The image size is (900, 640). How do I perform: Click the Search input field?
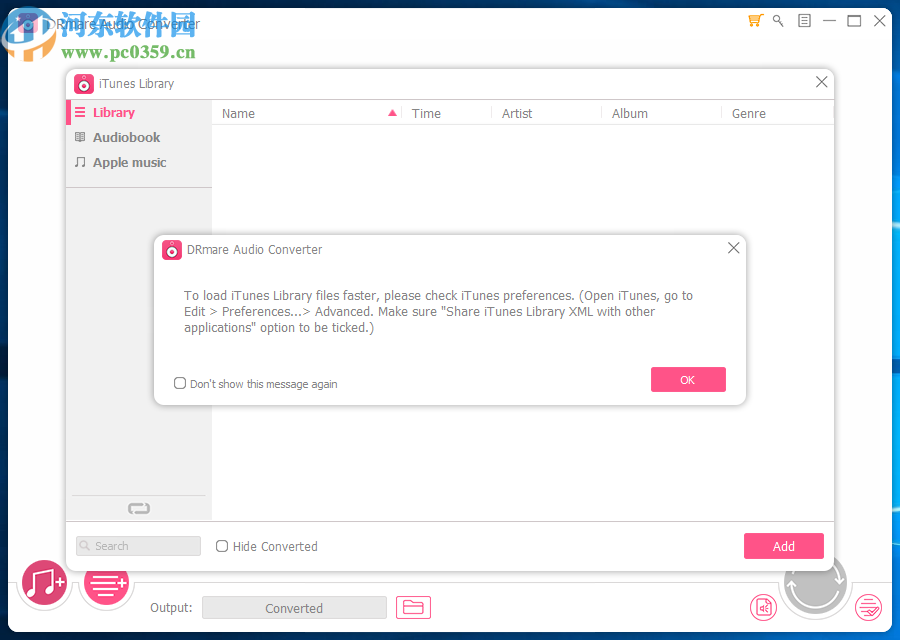pos(138,546)
